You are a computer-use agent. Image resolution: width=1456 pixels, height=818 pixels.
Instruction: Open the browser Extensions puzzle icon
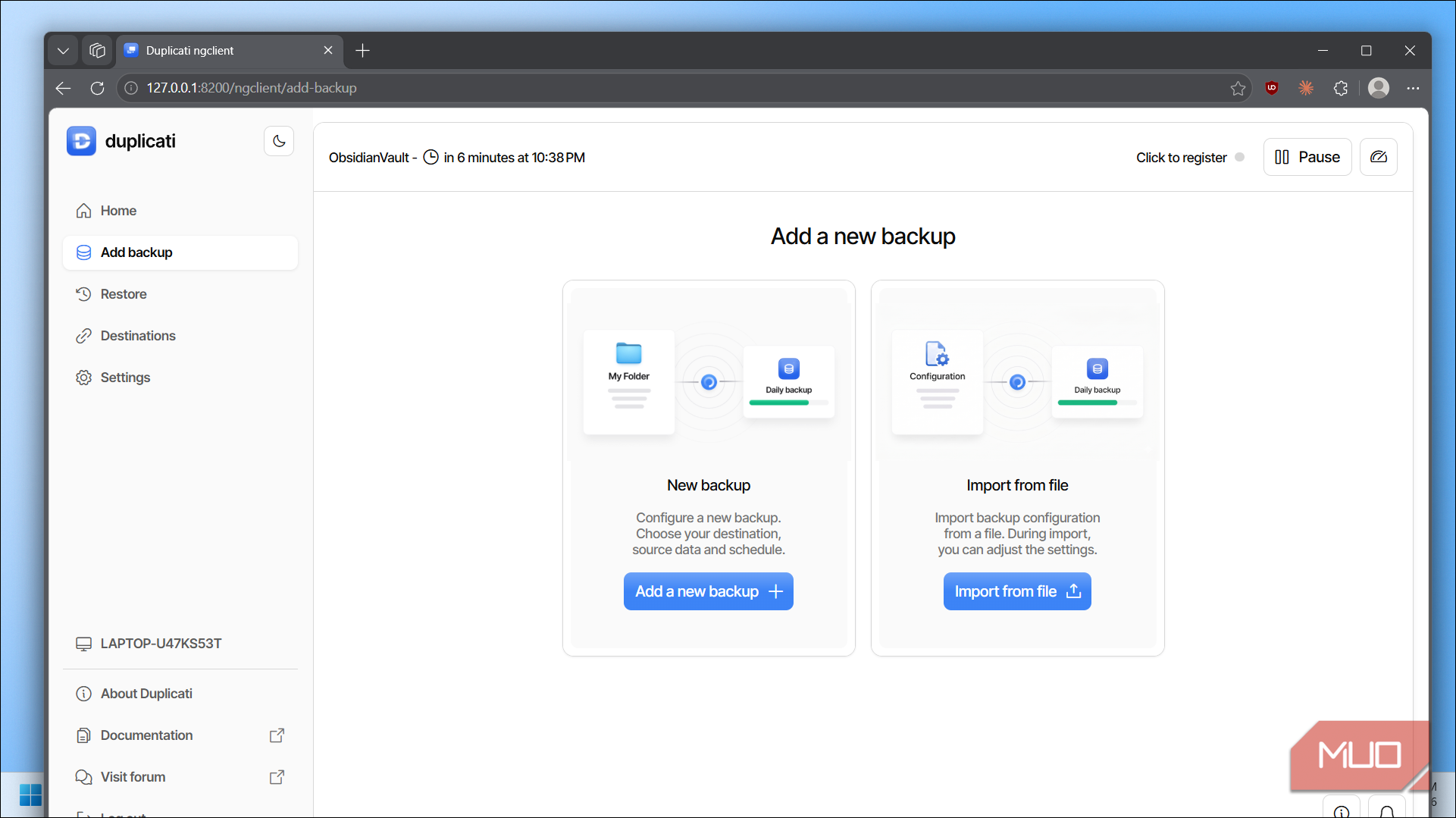[1341, 88]
